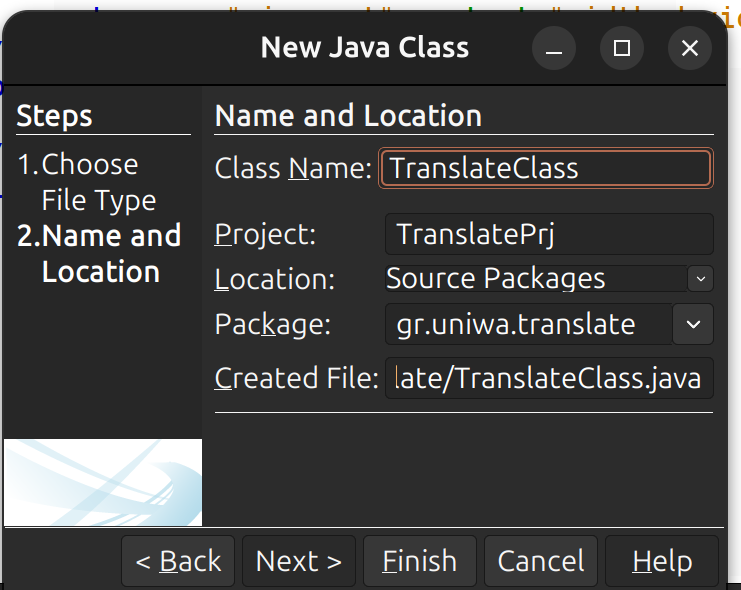Maximize the New Java Class dialog

[622, 48]
